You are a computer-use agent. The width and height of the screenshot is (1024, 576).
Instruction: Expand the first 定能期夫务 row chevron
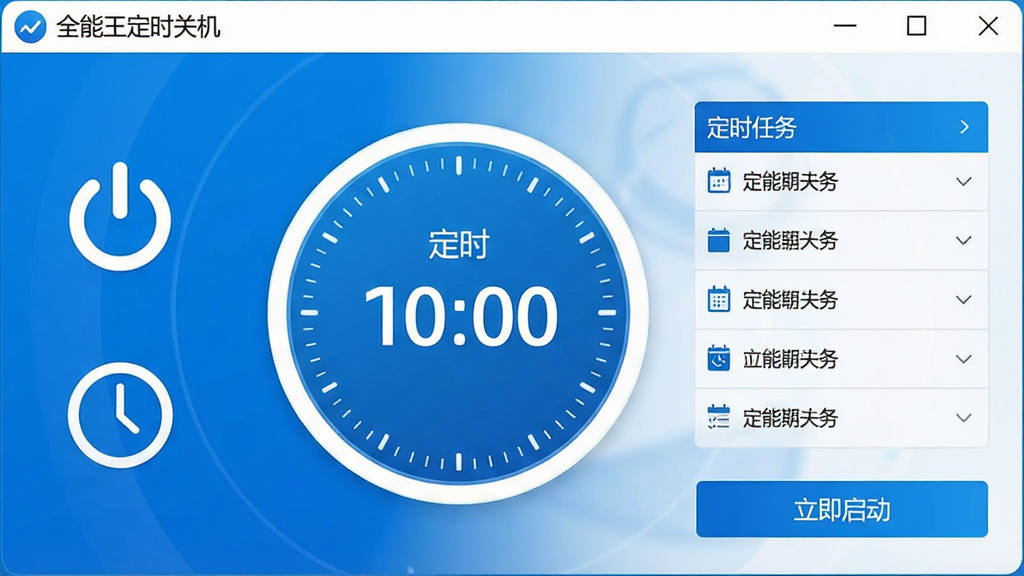[964, 182]
